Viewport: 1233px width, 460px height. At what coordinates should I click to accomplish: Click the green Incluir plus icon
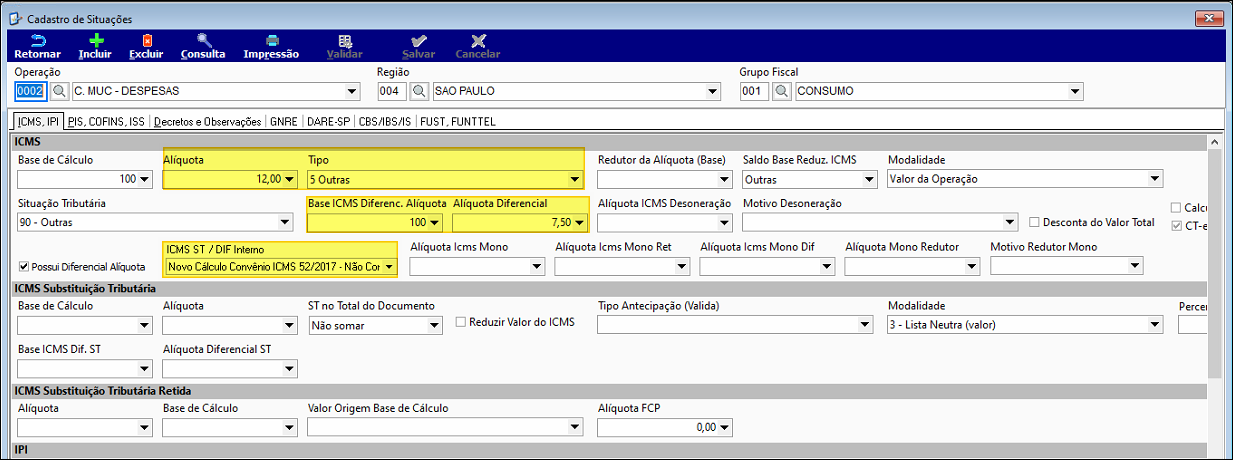point(96,41)
